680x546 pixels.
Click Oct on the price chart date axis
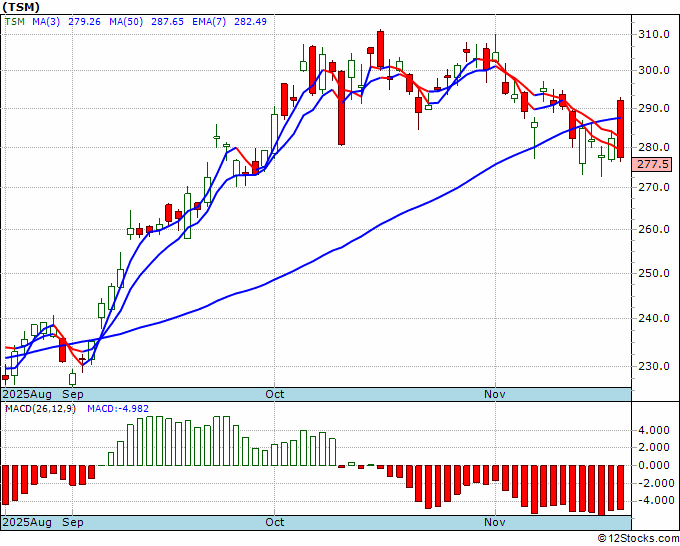click(275, 394)
